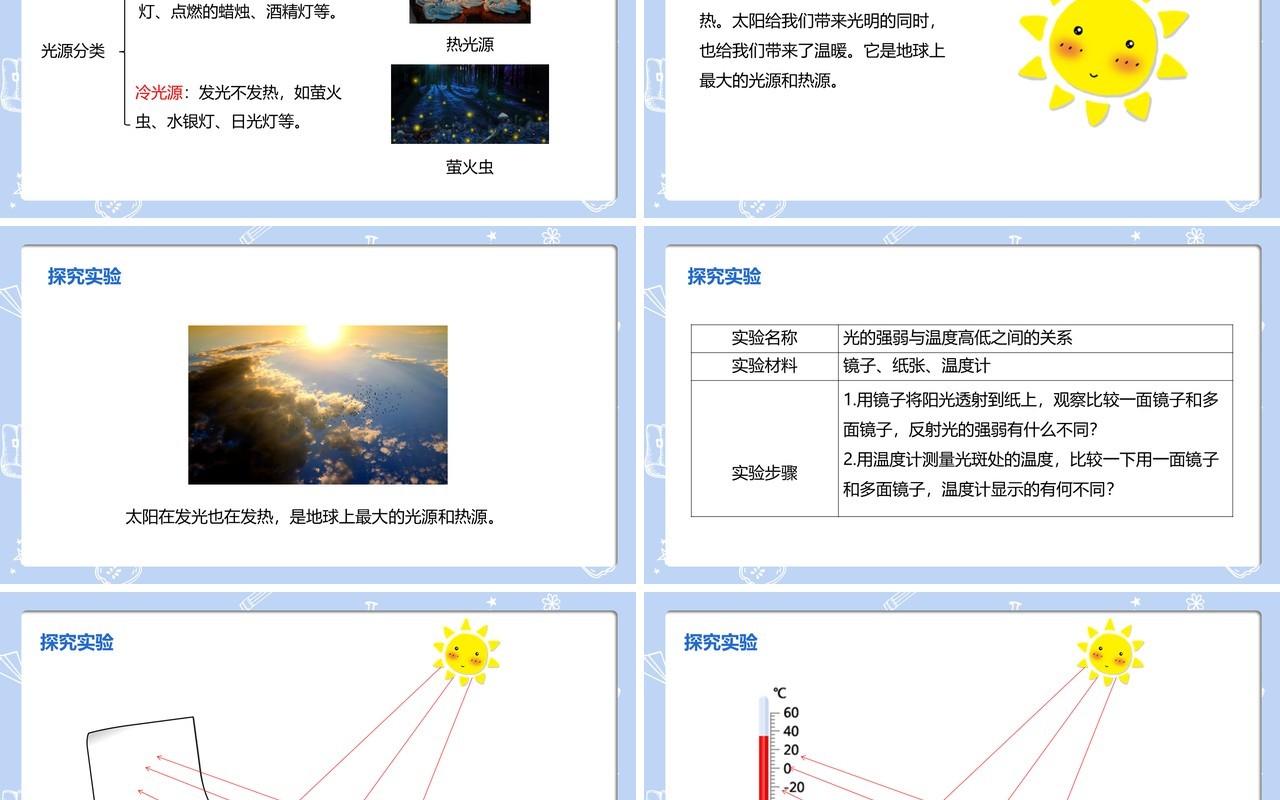Click the red 冷光源 term

[x=159, y=93]
